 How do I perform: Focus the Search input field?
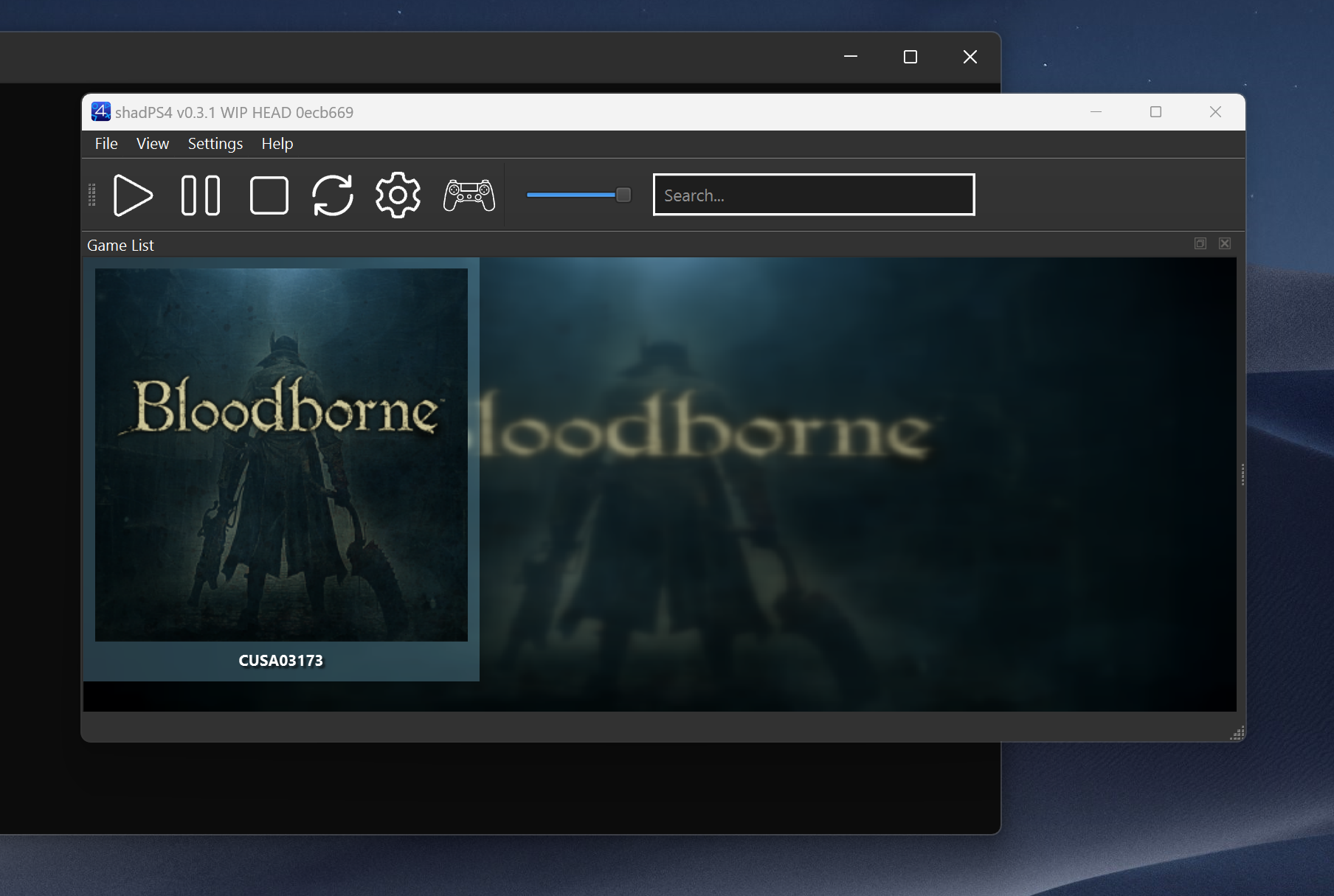pyautogui.click(x=814, y=195)
